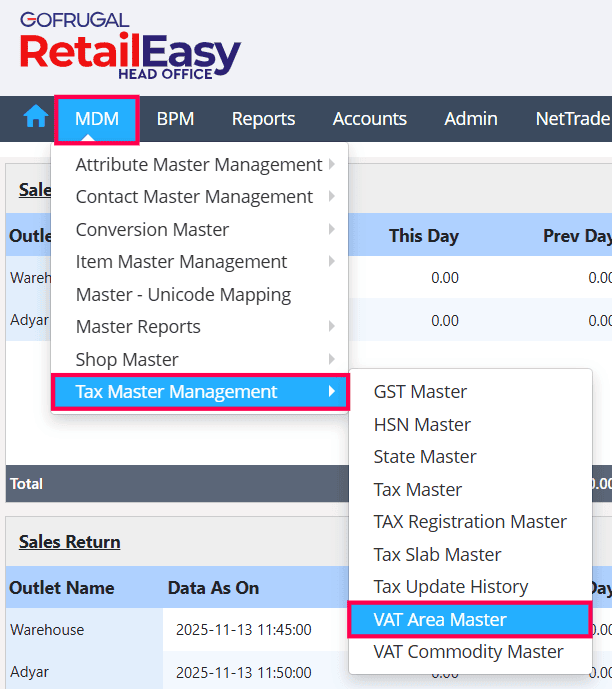Viewport: 612px width, 689px height.
Task: Open State Master
Action: (x=471, y=457)
